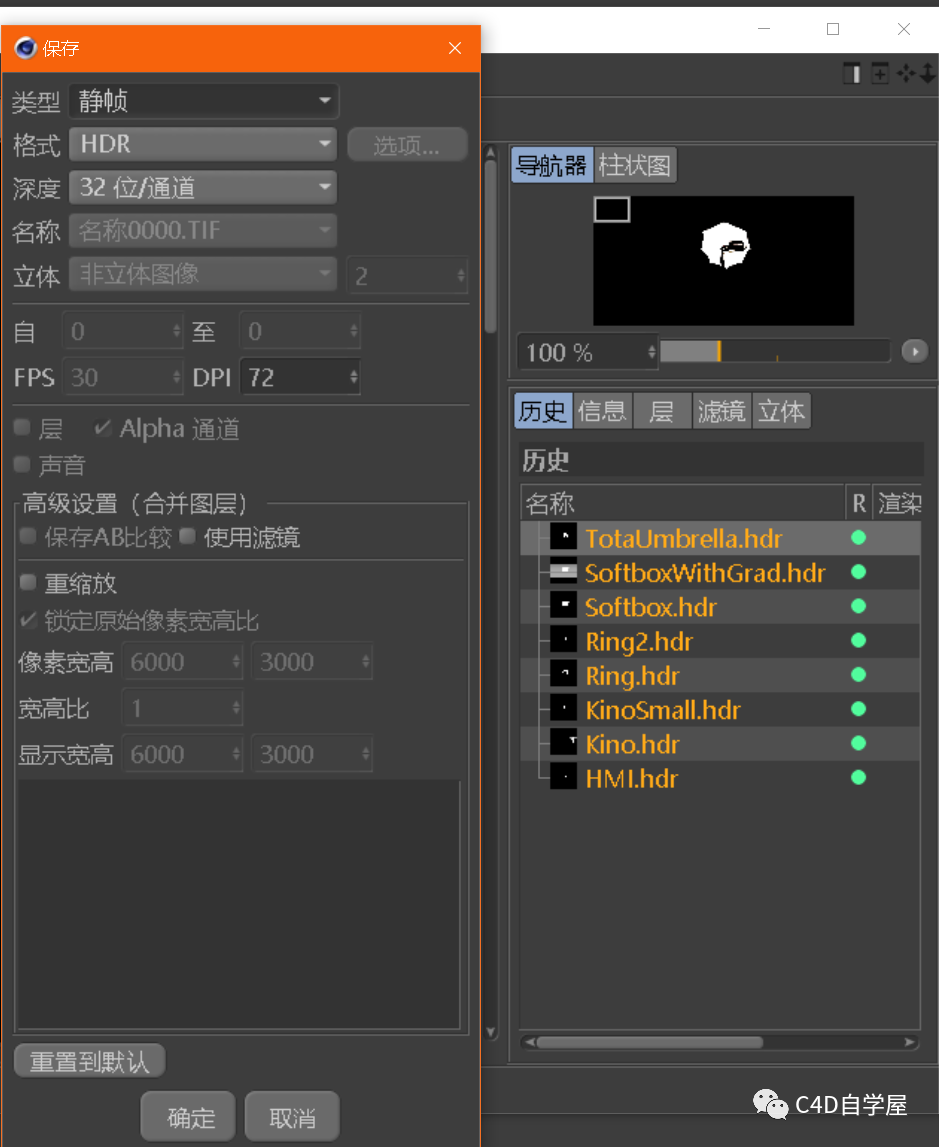
Task: Open the 立体 dropdown showing 非立体图像
Action: [203, 274]
